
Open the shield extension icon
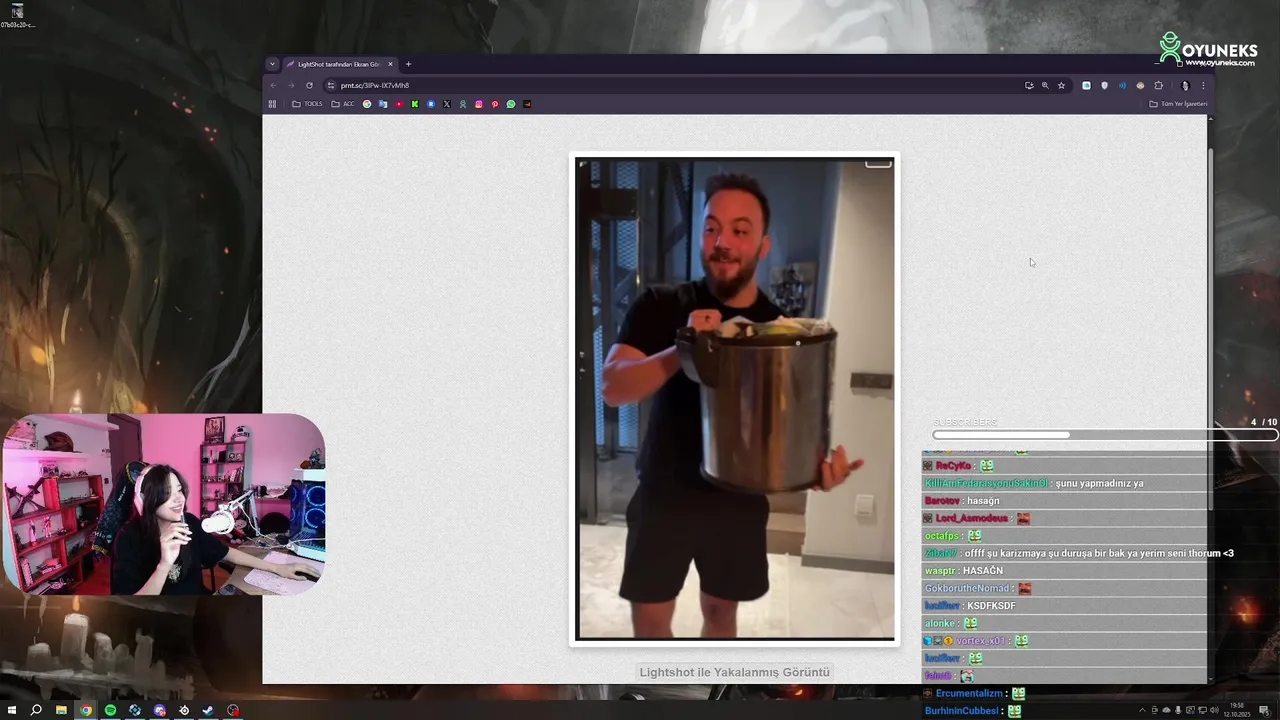click(x=1104, y=85)
